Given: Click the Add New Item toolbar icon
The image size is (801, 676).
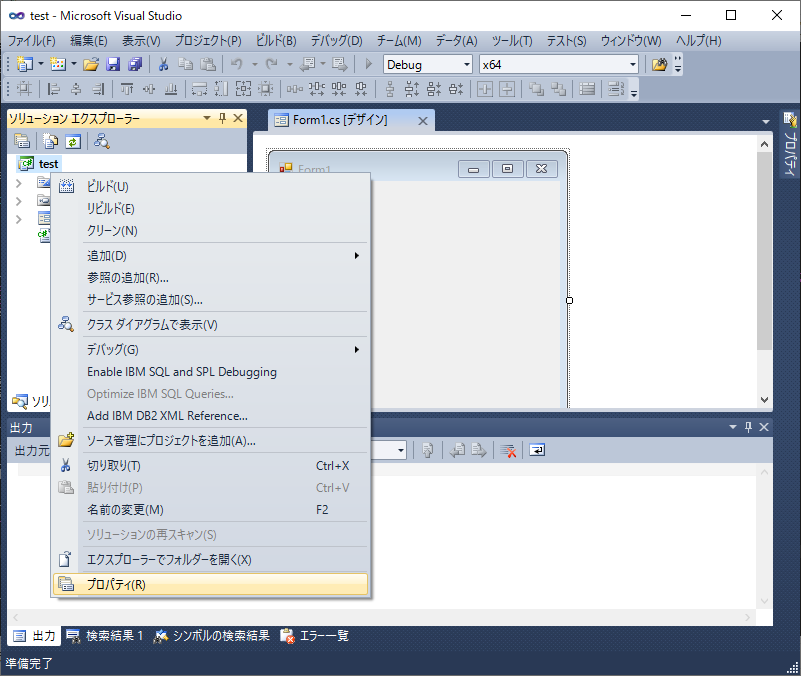Looking at the screenshot, I should click(x=58, y=64).
